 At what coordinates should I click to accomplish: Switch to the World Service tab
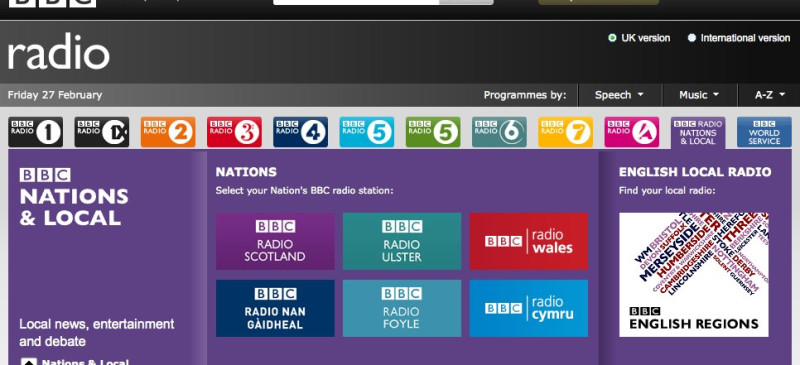point(764,132)
